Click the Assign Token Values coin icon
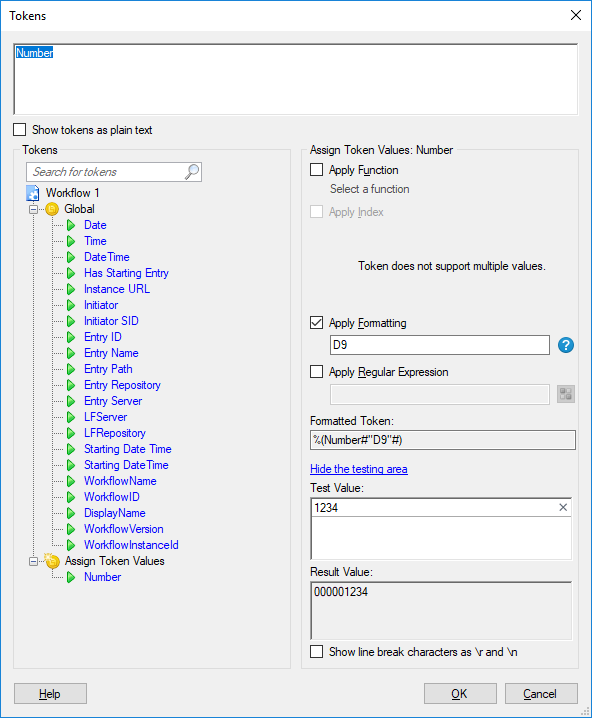592x718 pixels. coord(52,560)
